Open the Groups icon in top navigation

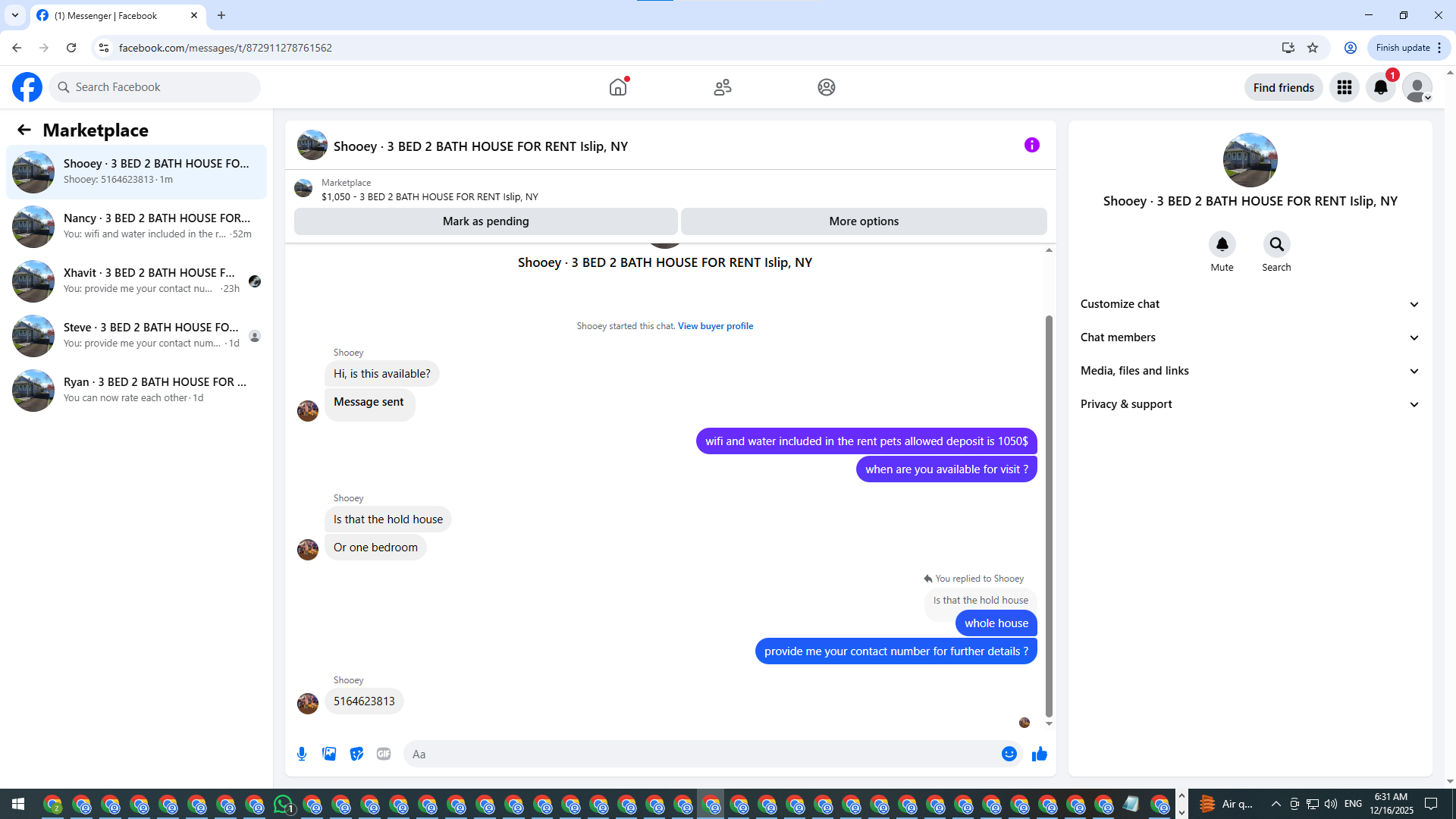click(x=827, y=87)
